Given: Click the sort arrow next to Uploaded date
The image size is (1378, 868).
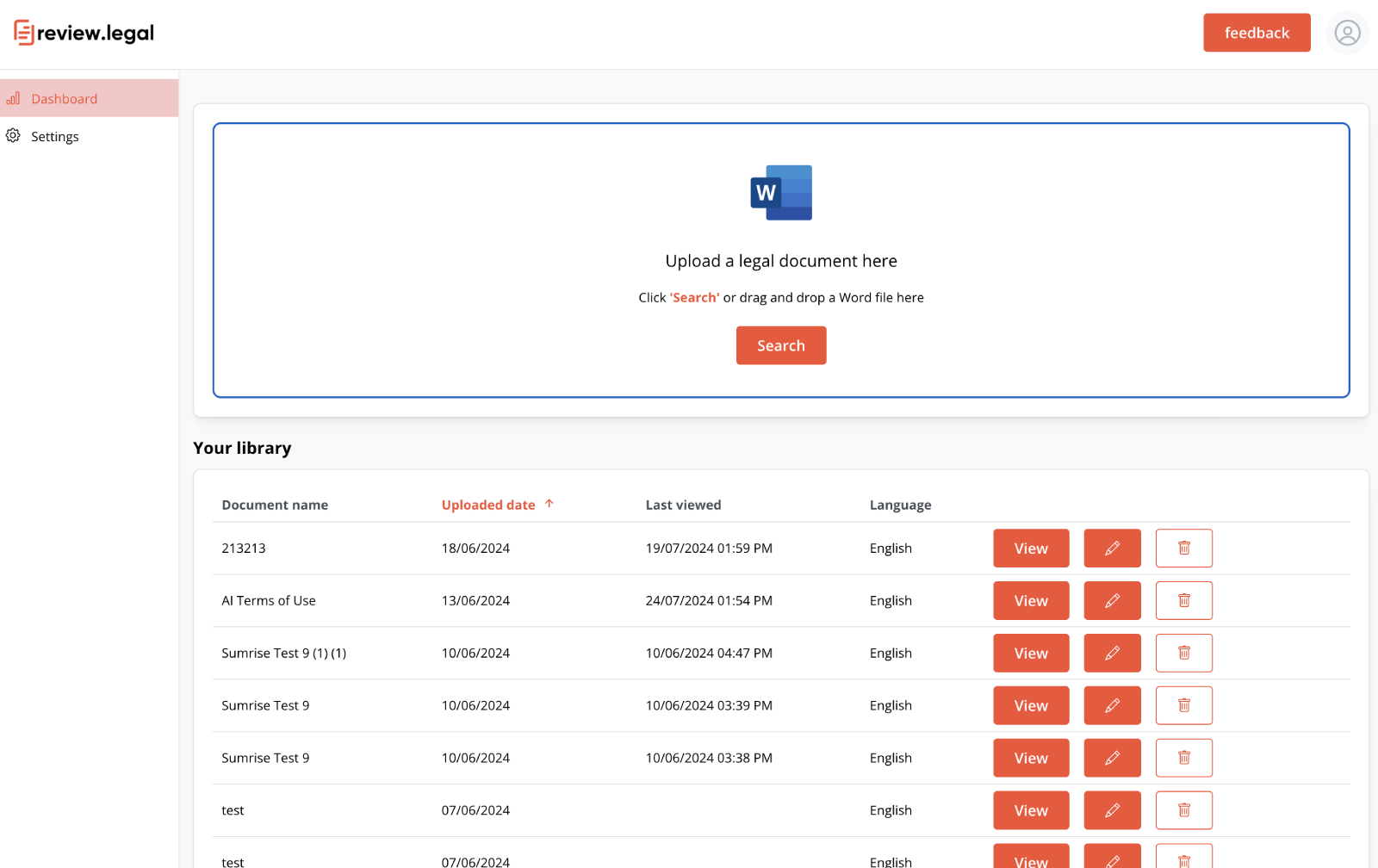Looking at the screenshot, I should tap(549, 504).
